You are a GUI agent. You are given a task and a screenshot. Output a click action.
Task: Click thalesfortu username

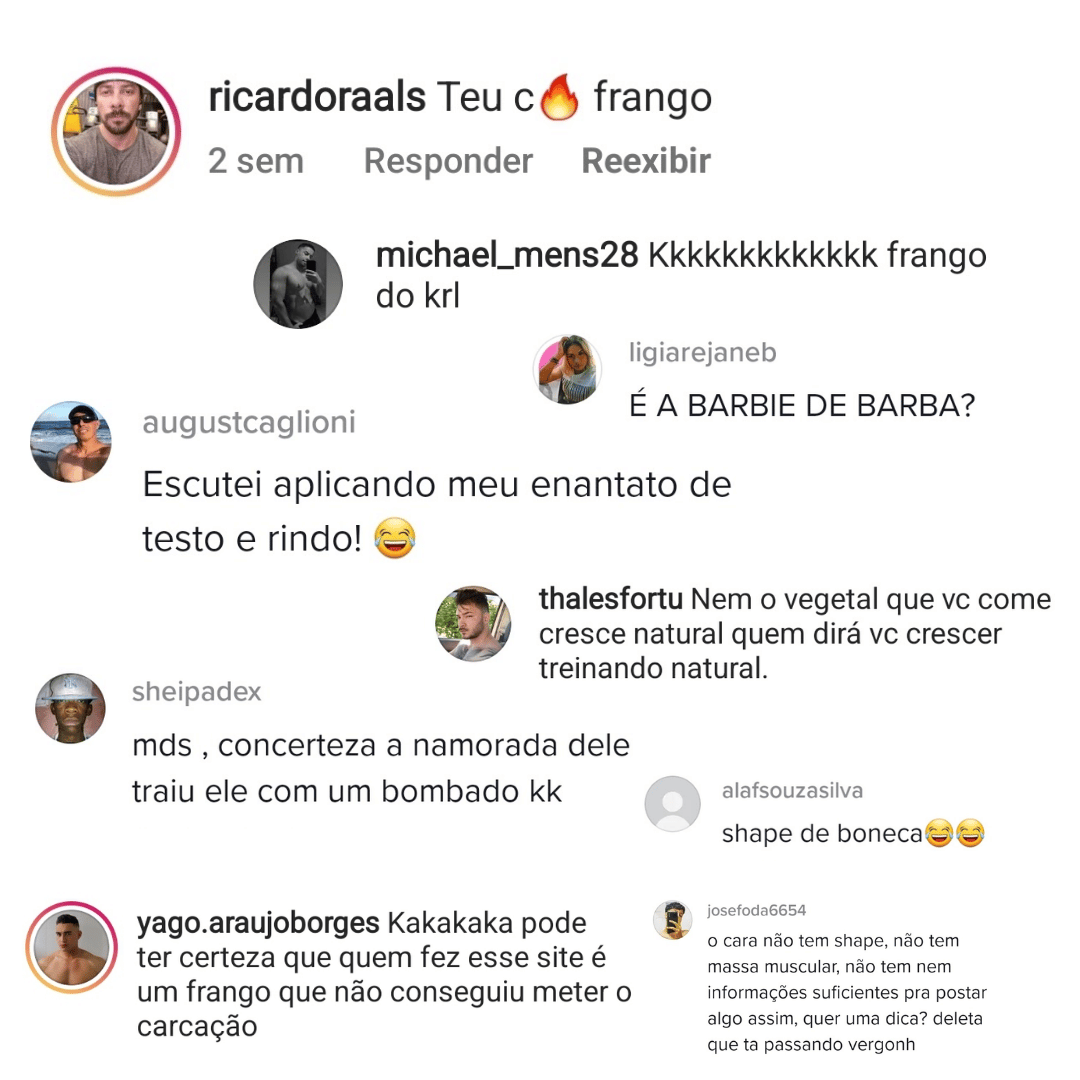610,599
